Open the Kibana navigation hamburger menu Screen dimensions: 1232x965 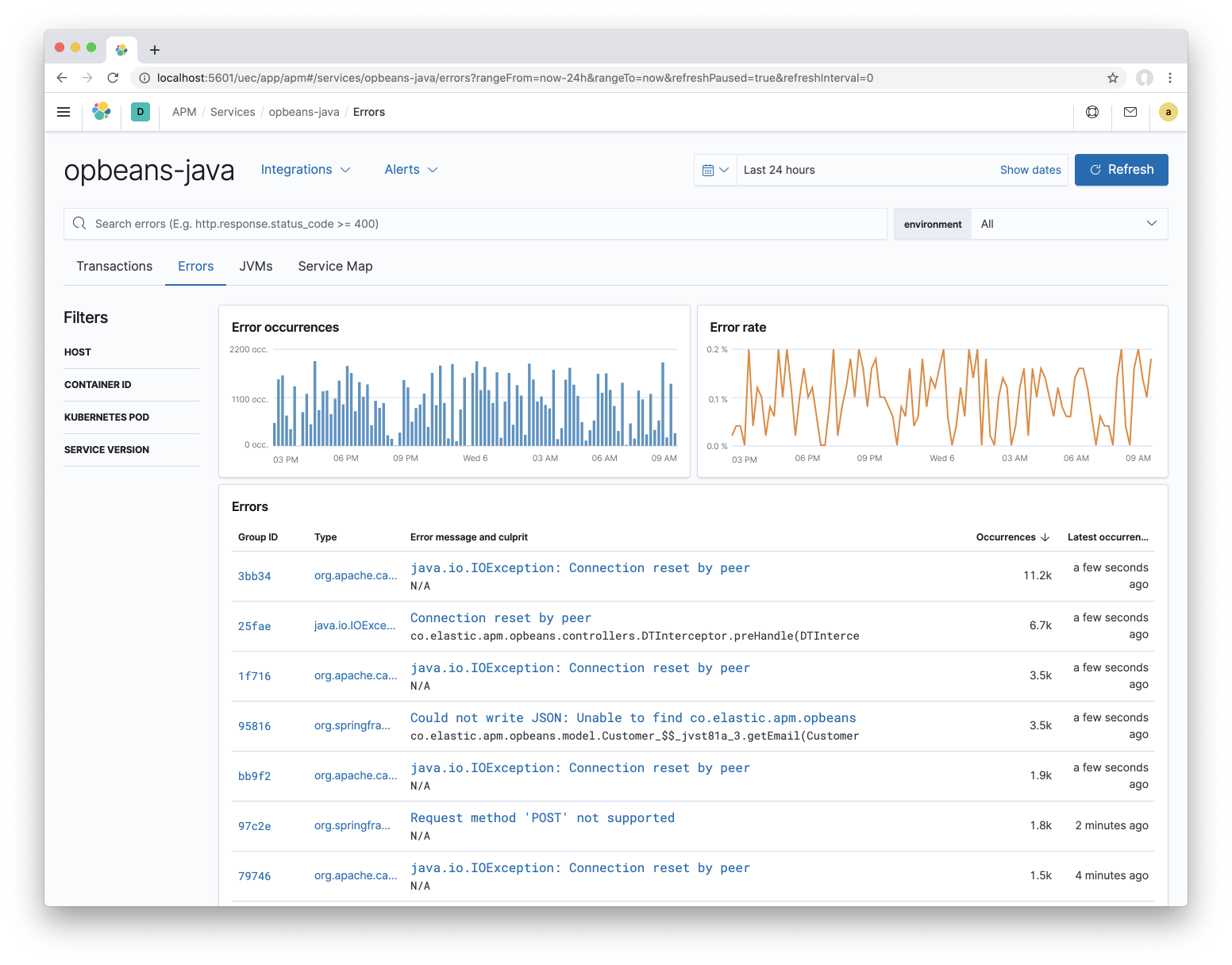(x=64, y=112)
